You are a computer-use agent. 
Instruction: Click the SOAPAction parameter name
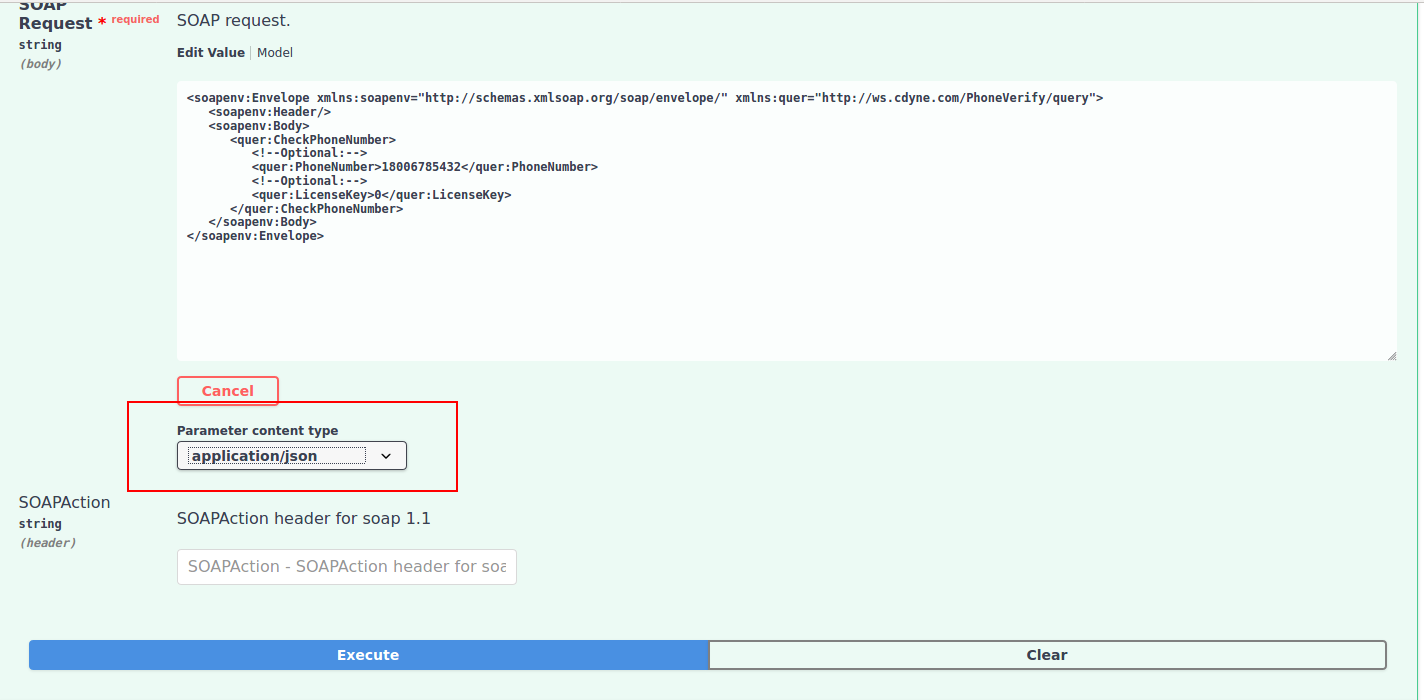pyautogui.click(x=65, y=502)
